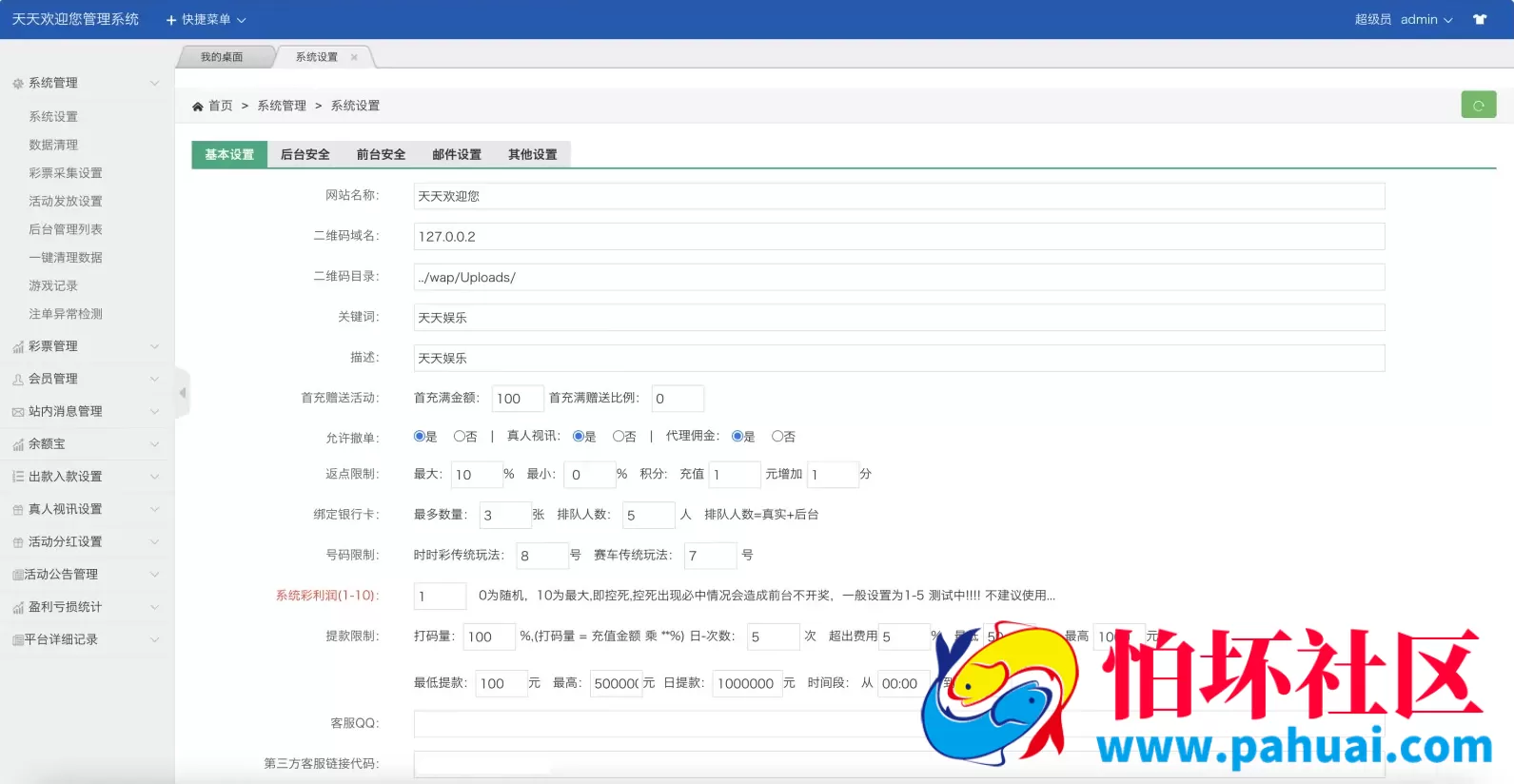Open the admin user dropdown

pyautogui.click(x=1426, y=19)
